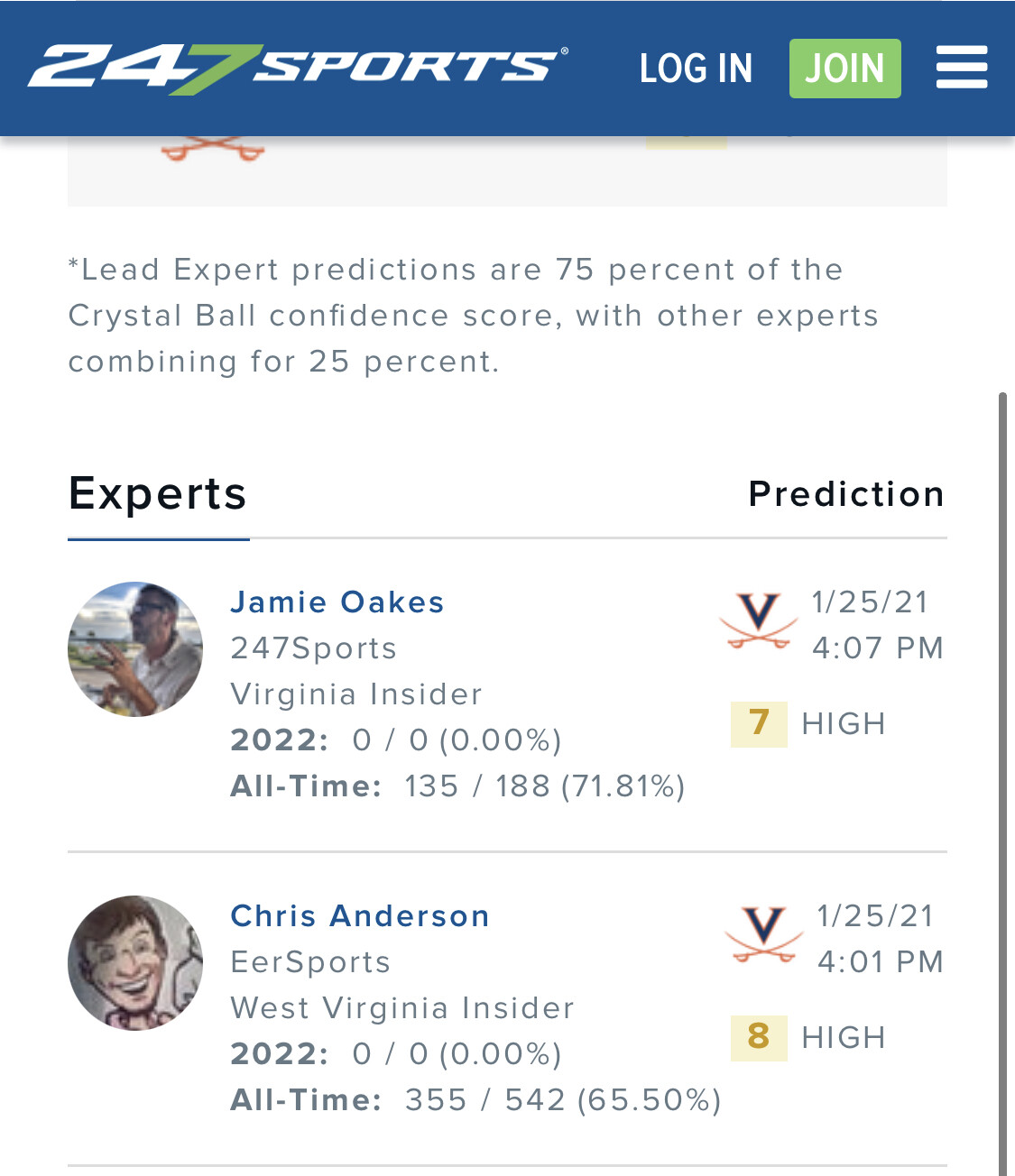Screen dimensions: 1015x1176
Task: Click the 1/25/21 4:01 PM prediction date
Action: (x=880, y=939)
